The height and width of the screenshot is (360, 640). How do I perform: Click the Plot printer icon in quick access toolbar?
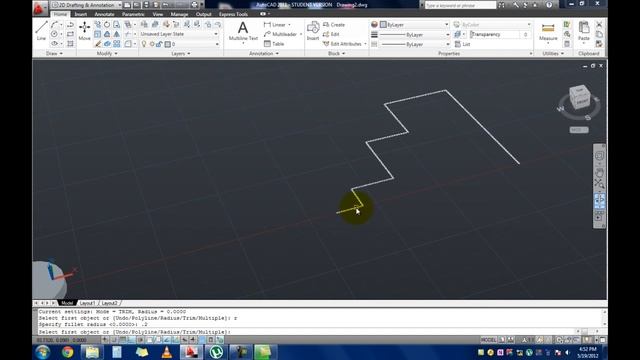point(195,5)
